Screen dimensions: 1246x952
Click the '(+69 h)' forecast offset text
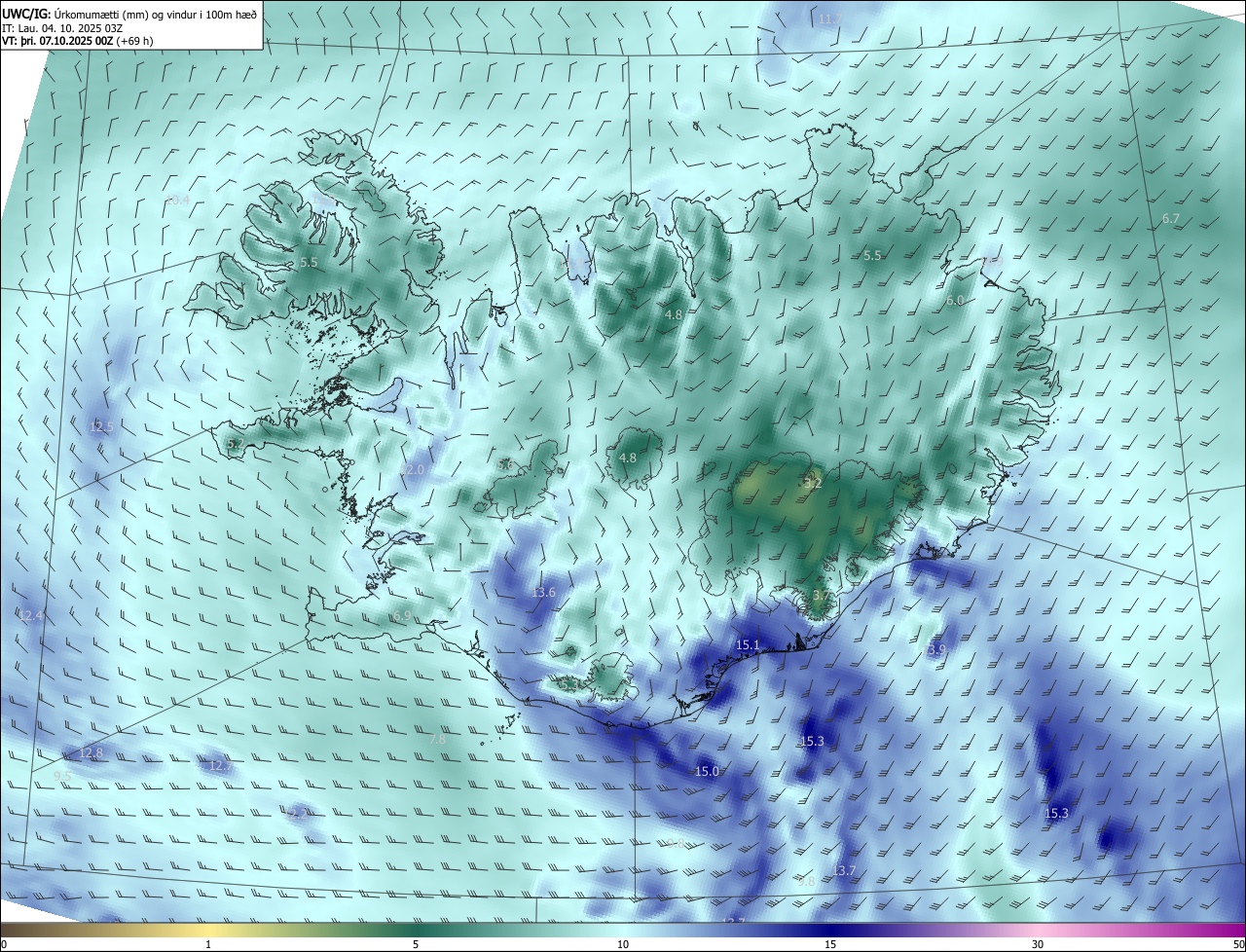pyautogui.click(x=134, y=41)
